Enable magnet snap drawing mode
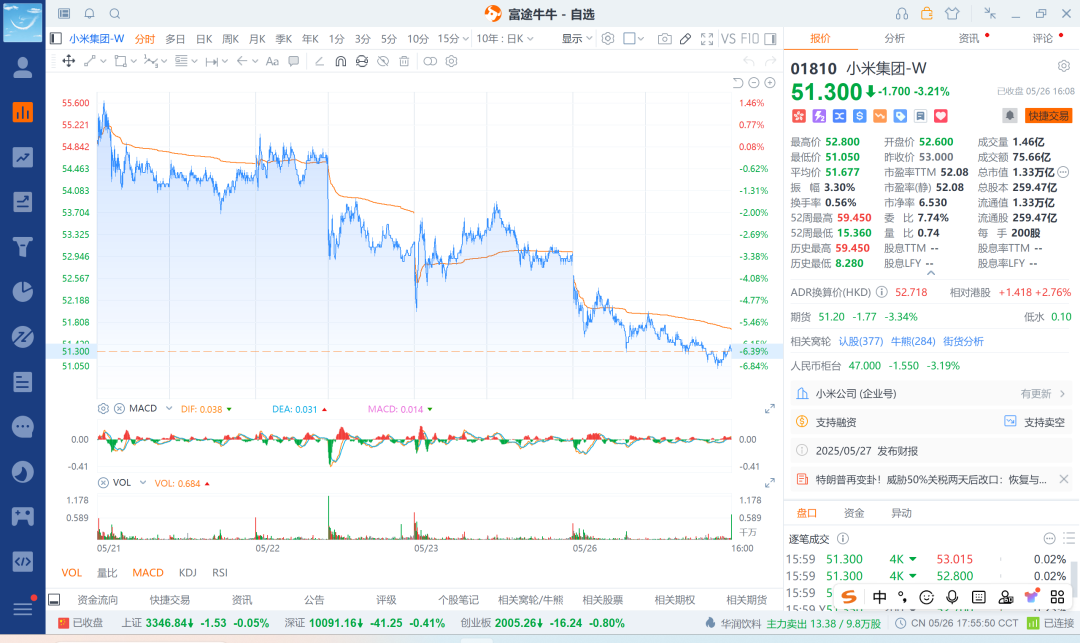This screenshot has width=1080, height=643. point(340,61)
